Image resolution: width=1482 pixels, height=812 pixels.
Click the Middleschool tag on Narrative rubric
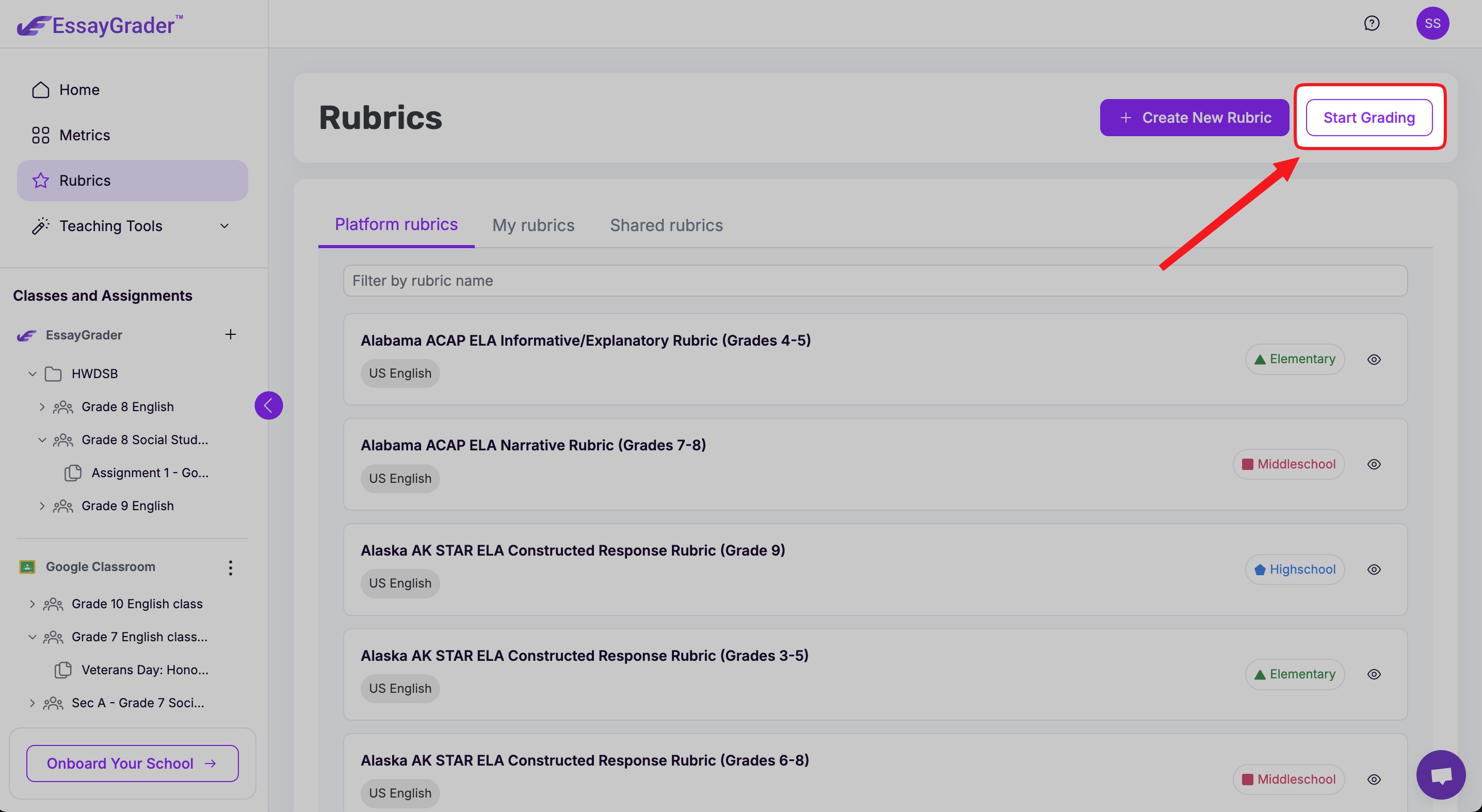click(1288, 464)
